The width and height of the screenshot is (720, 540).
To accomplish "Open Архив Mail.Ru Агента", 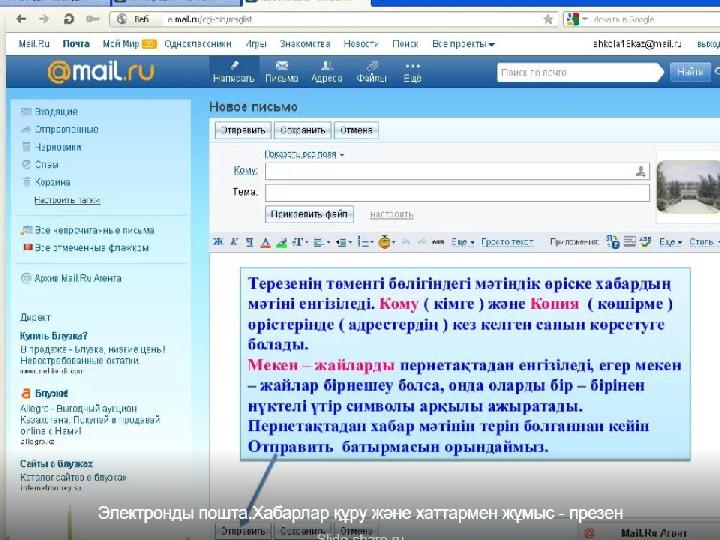I will tap(78, 278).
